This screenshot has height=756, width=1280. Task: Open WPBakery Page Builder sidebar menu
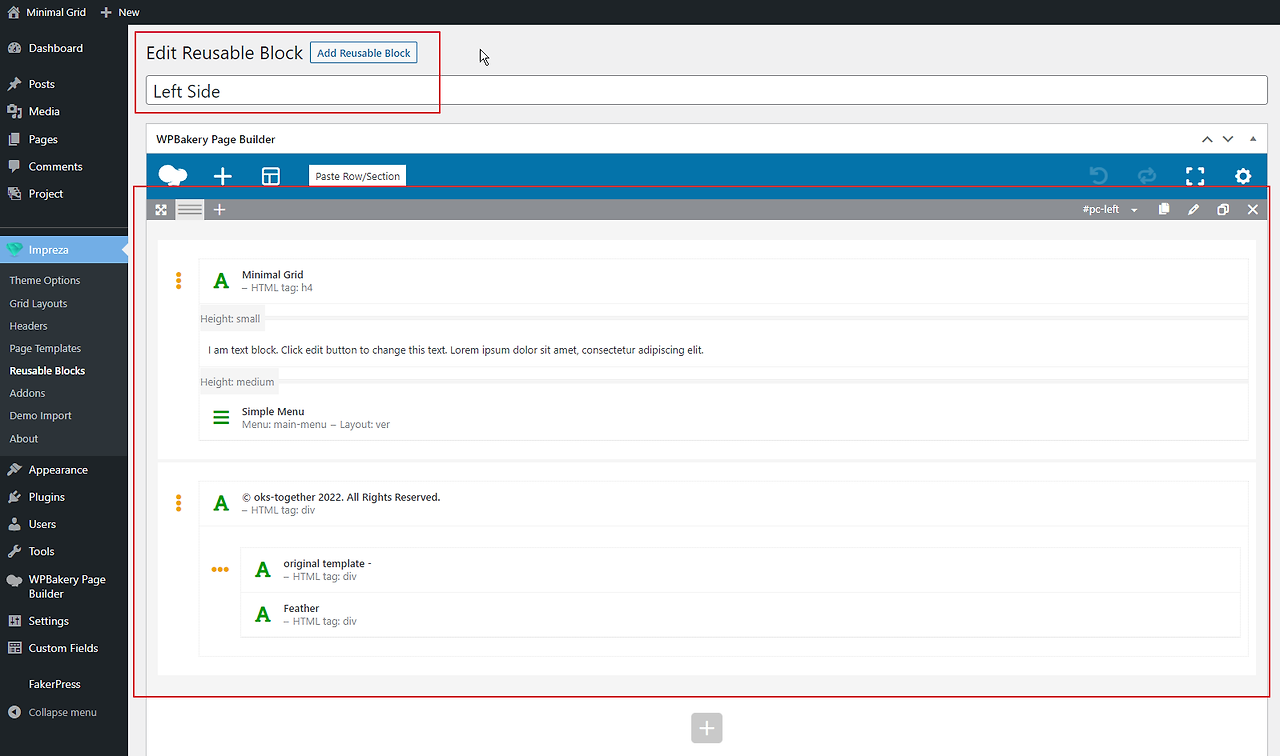click(x=64, y=586)
